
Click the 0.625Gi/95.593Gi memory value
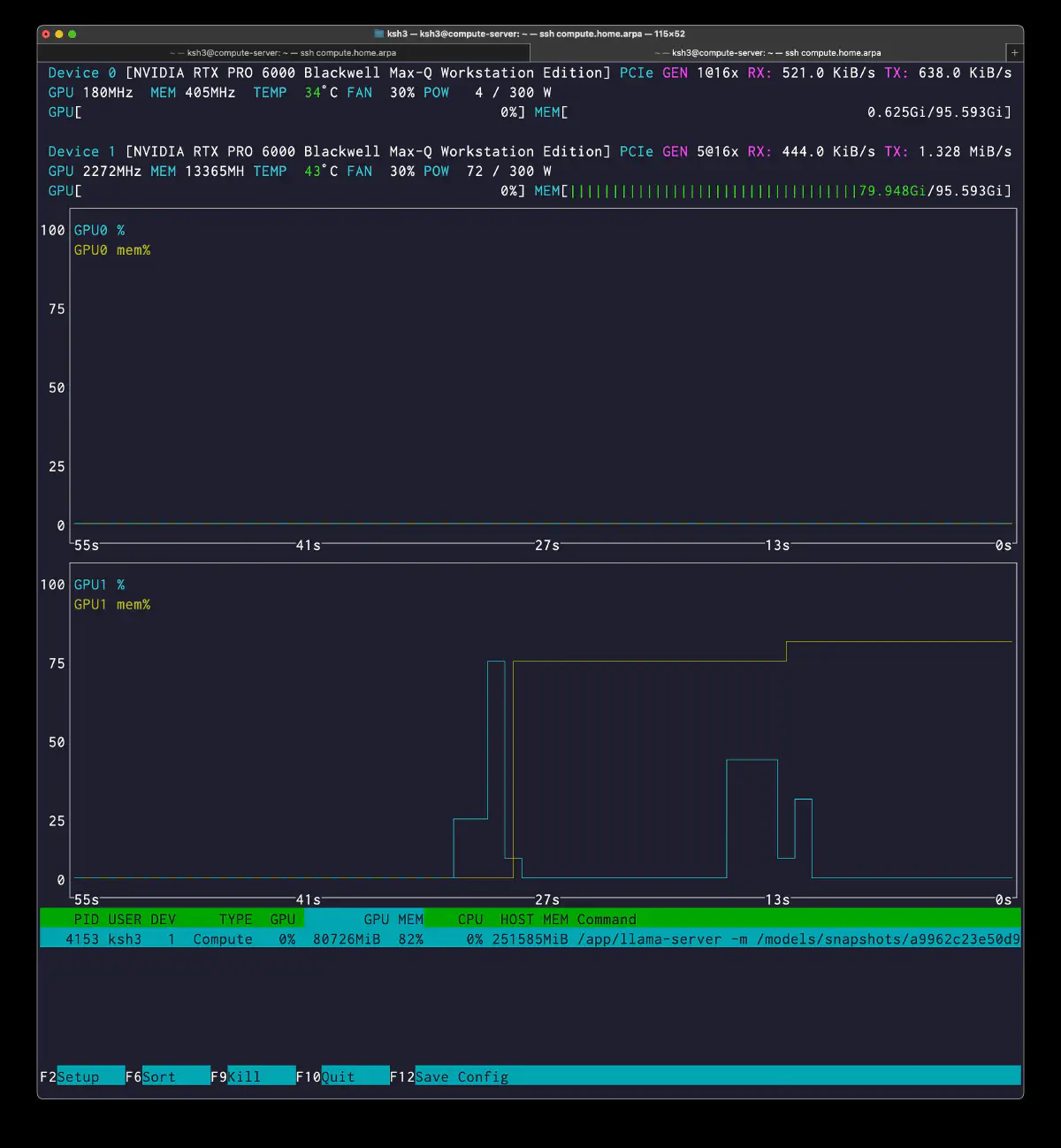pyautogui.click(x=935, y=111)
